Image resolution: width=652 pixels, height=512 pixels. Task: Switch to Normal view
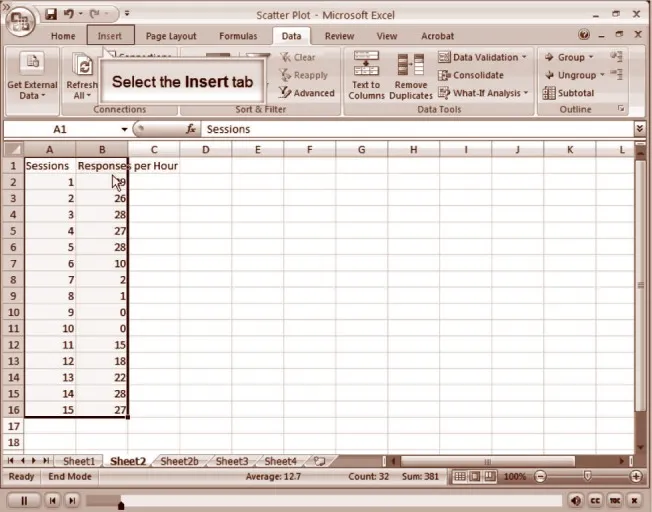(x=459, y=476)
